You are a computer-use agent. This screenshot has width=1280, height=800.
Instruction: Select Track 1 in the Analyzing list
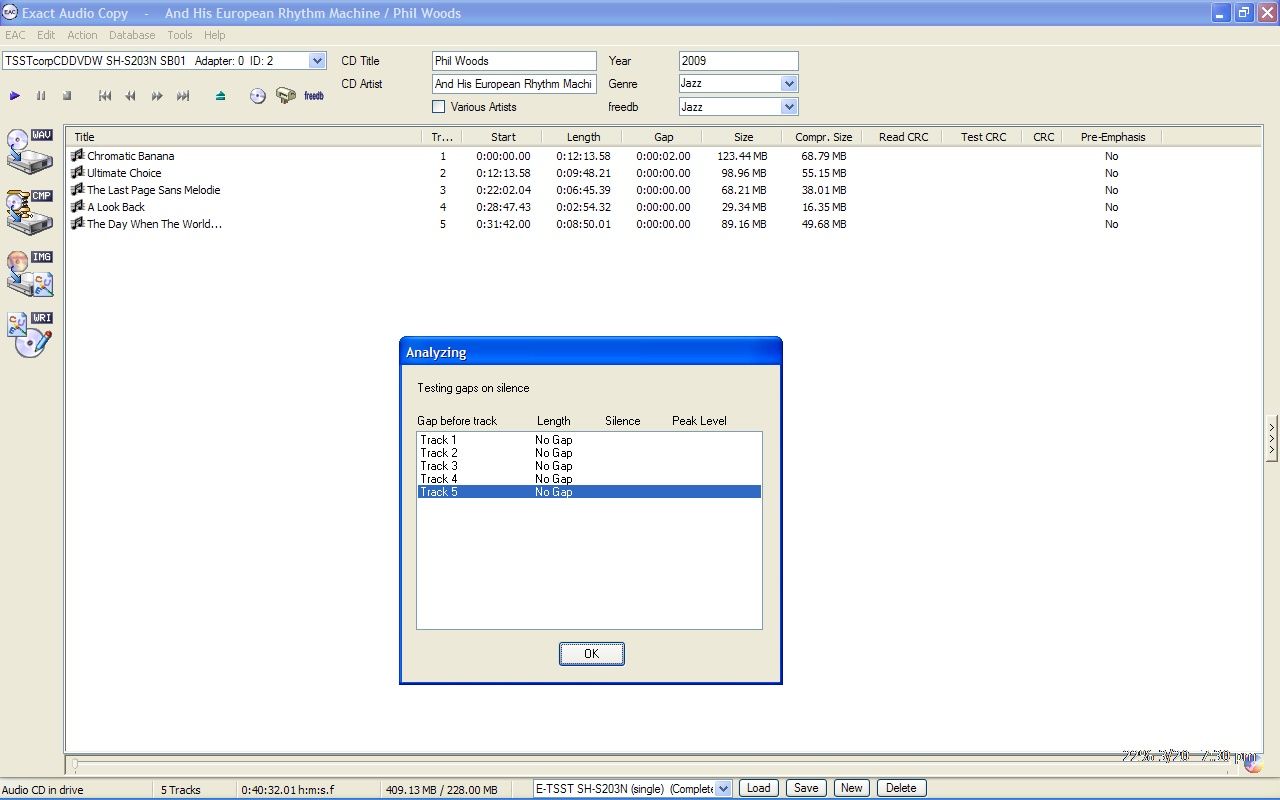coord(589,440)
